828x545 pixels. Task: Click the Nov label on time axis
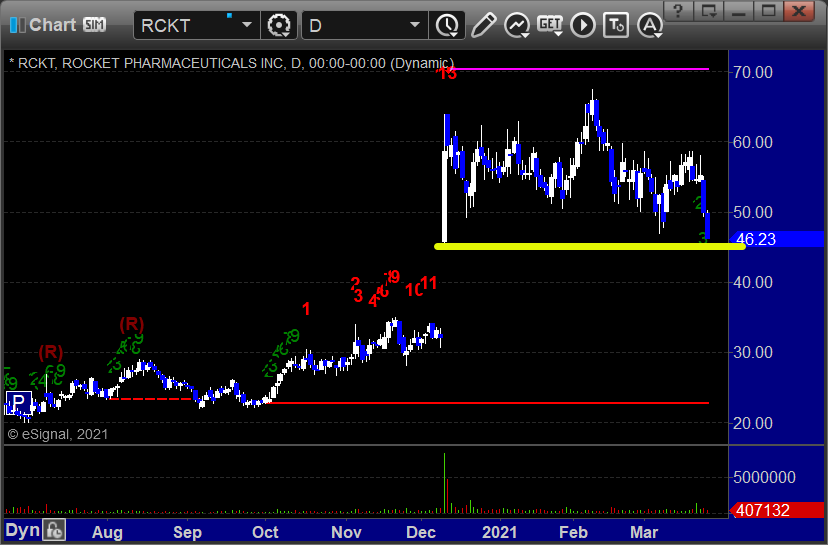pyautogui.click(x=346, y=532)
